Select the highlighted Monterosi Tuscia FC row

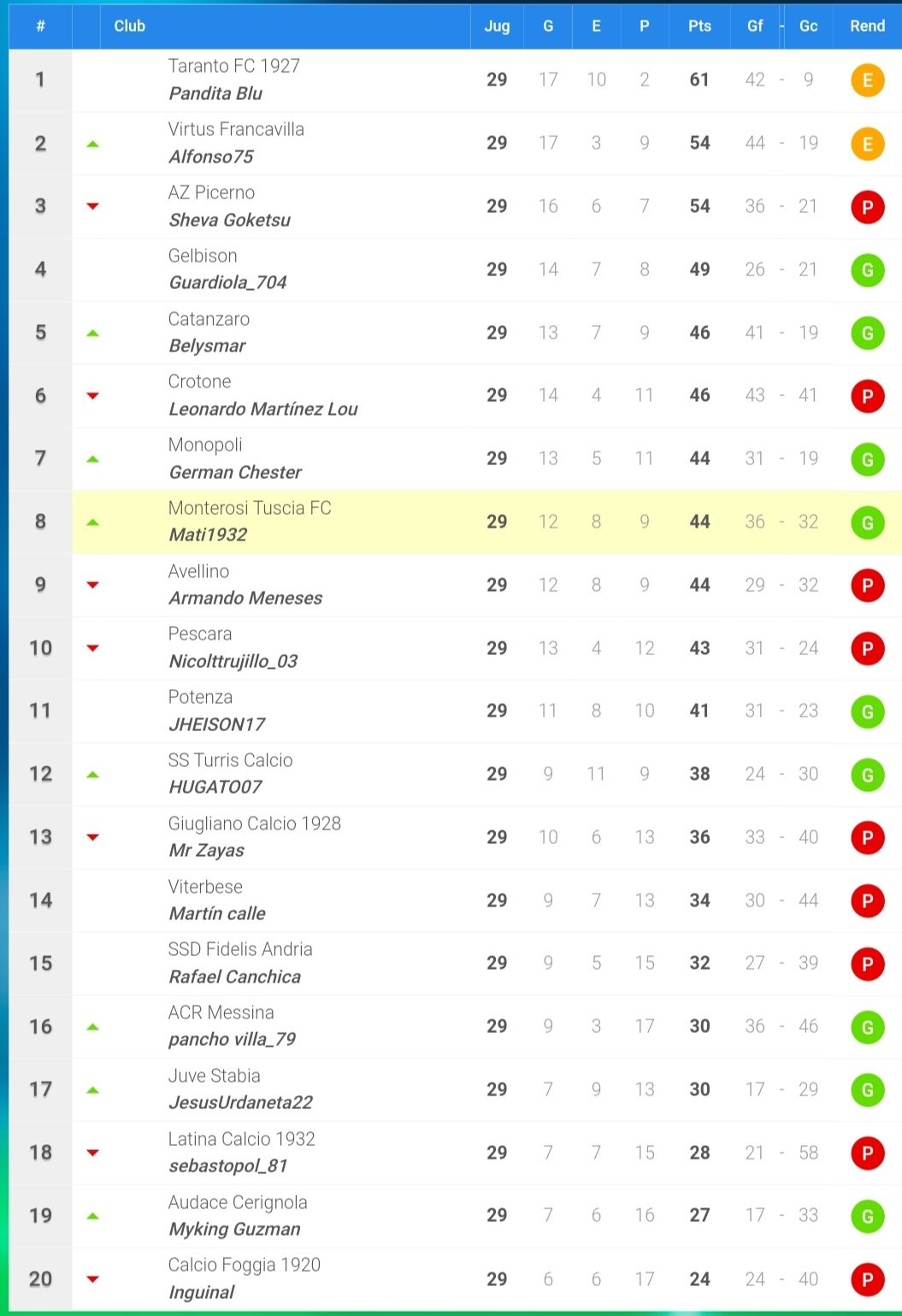coord(486,522)
